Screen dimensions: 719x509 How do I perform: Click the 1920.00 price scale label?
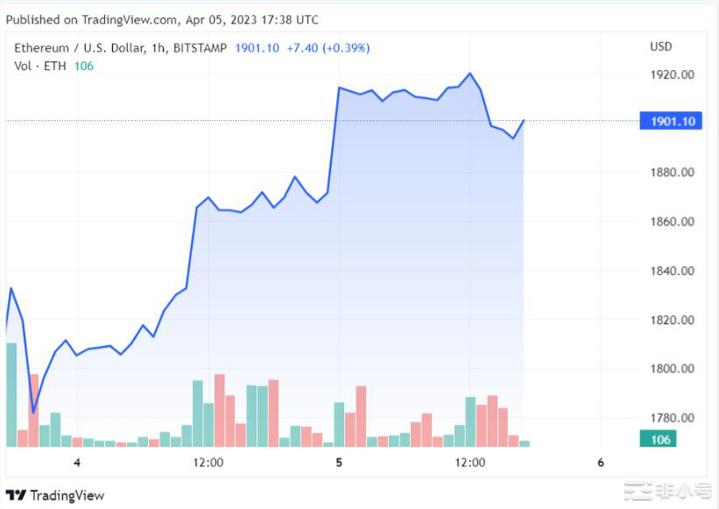tap(673, 75)
